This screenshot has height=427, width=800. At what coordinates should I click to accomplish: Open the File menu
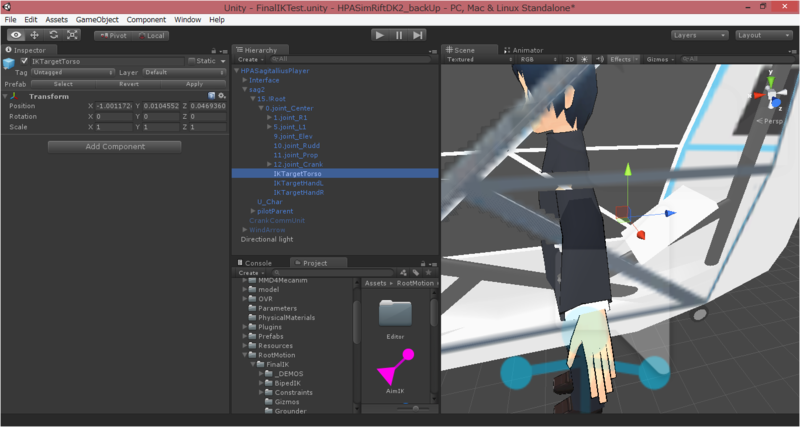(x=10, y=19)
